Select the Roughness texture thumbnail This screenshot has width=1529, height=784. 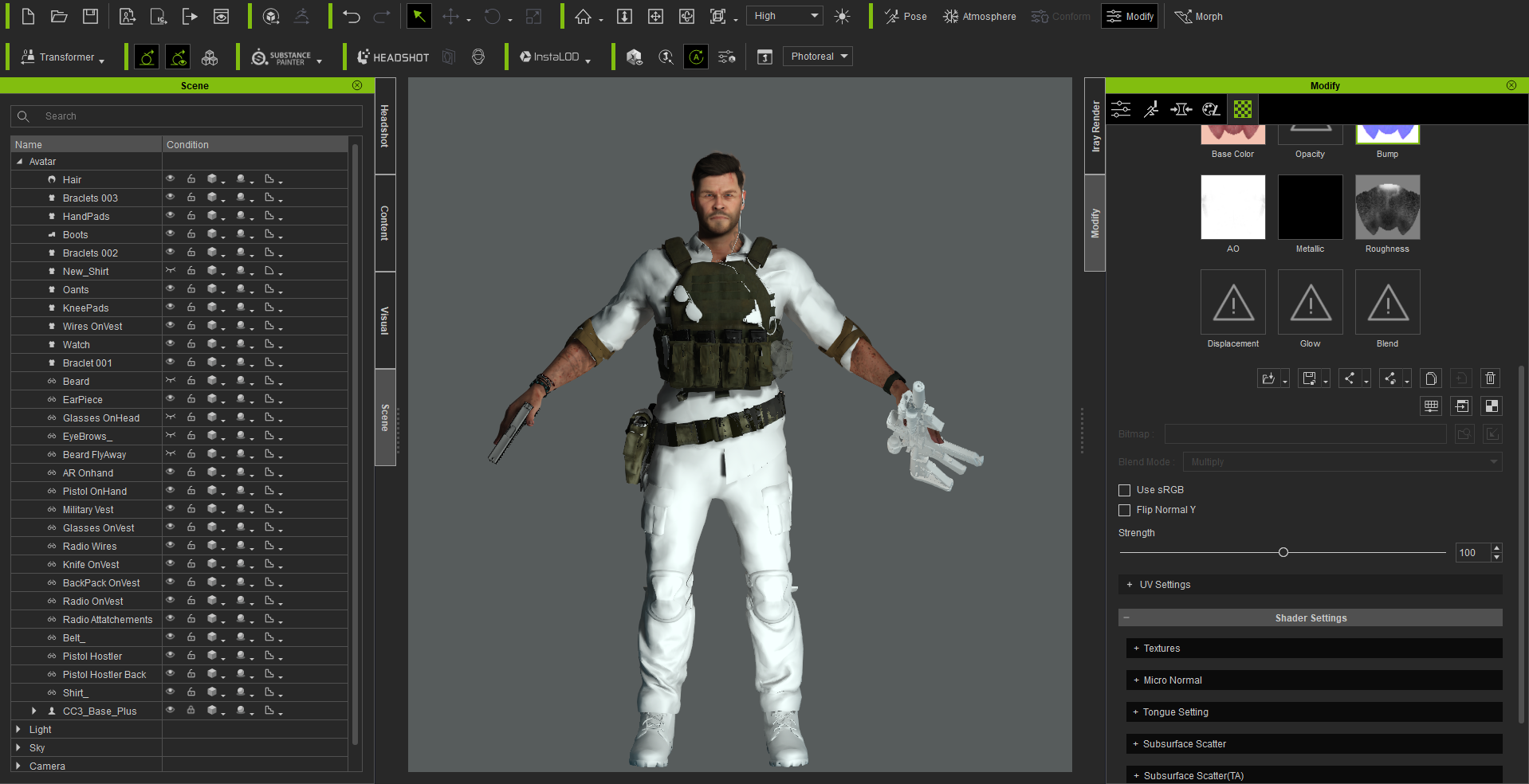click(1387, 207)
